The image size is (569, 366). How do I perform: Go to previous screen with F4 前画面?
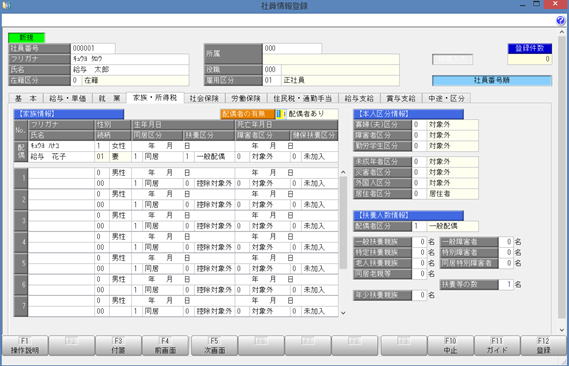click(165, 345)
